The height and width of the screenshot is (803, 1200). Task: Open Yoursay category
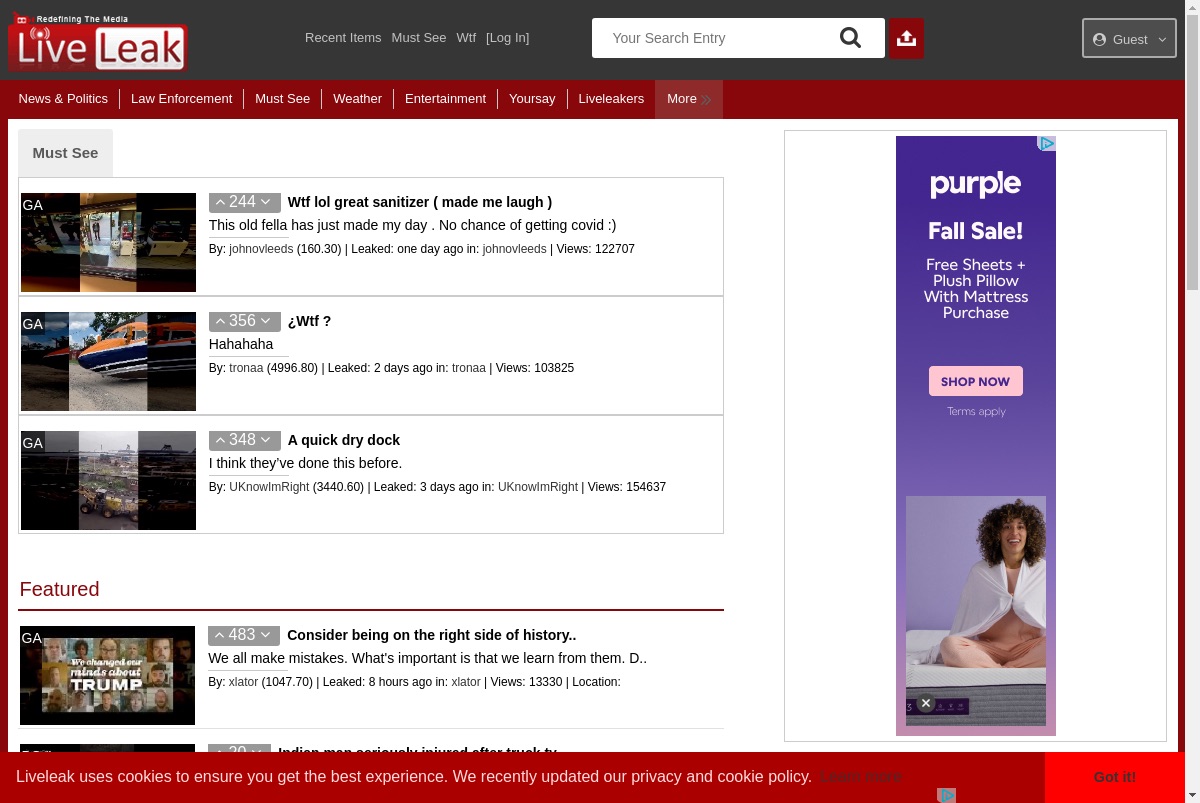click(532, 99)
